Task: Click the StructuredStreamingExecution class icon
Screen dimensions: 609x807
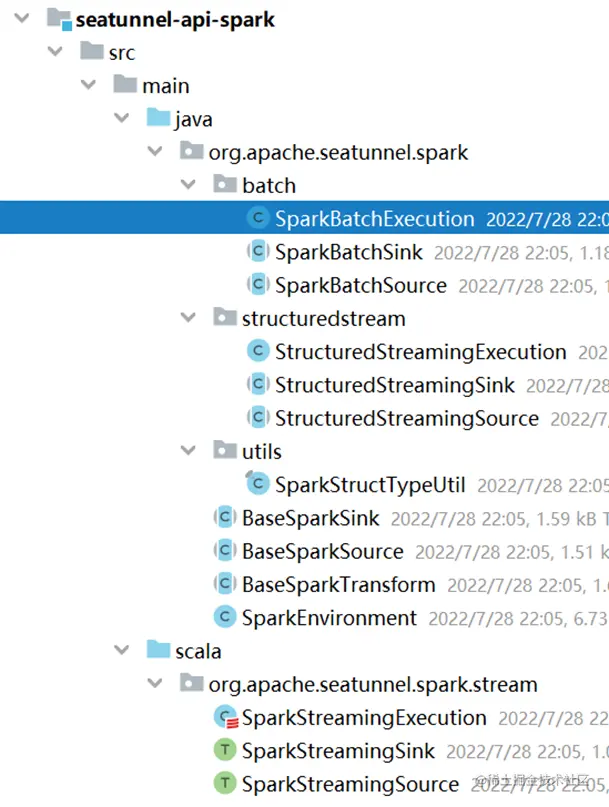Action: coord(258,350)
